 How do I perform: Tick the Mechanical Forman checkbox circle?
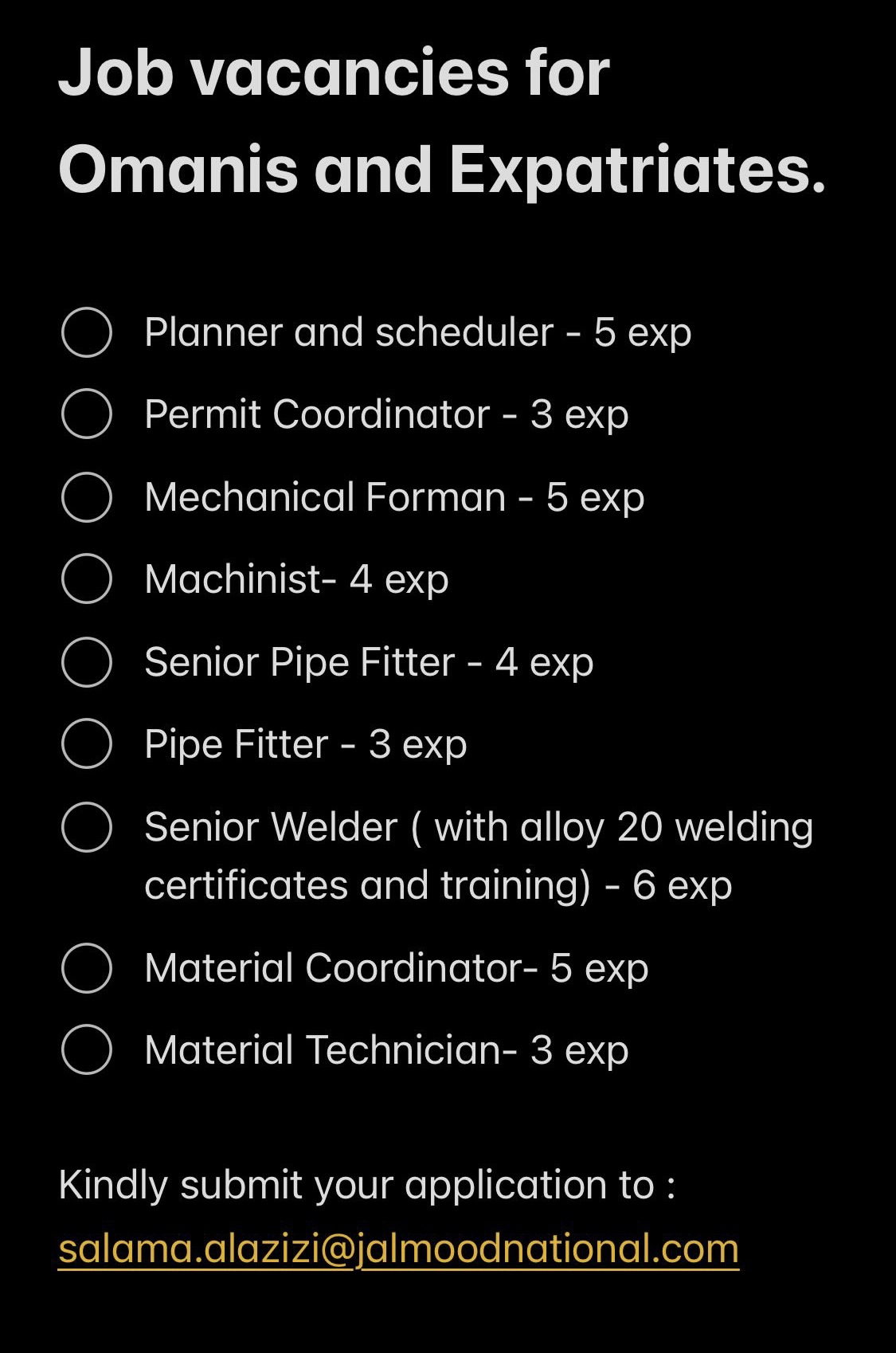click(86, 497)
